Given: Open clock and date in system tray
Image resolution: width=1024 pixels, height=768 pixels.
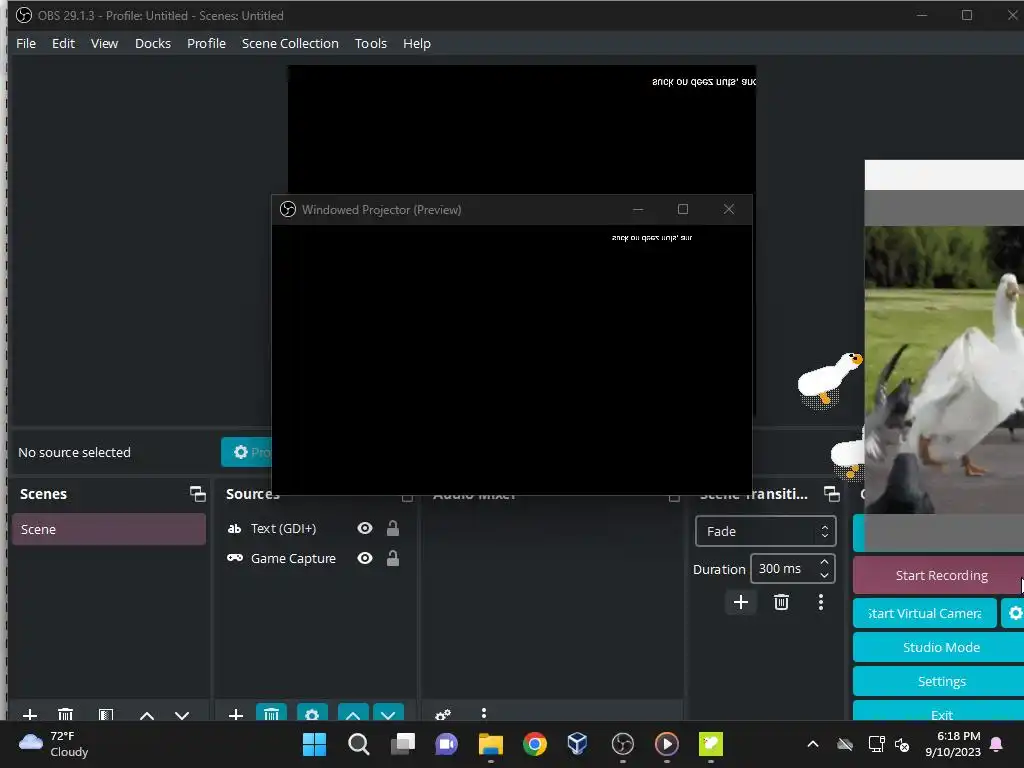Looking at the screenshot, I should 953,744.
